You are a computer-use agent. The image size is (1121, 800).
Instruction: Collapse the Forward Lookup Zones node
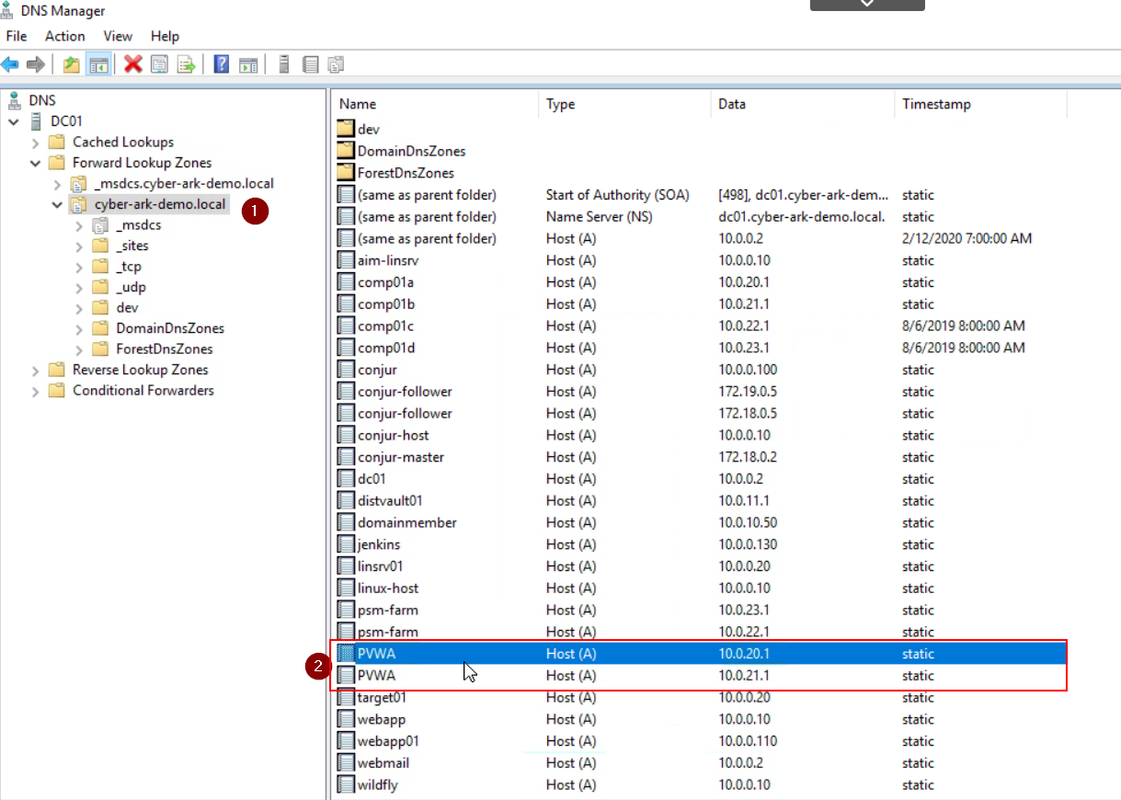[35, 163]
